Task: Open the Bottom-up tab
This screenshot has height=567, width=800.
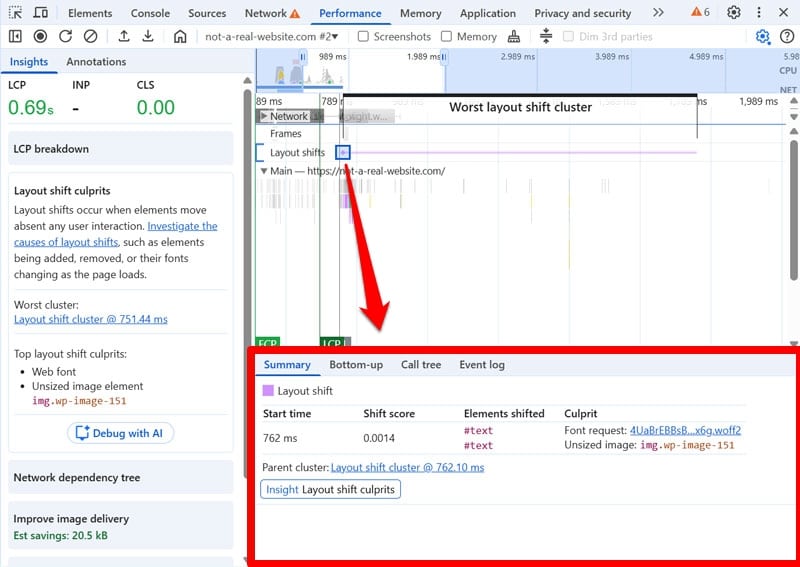Action: click(356, 365)
